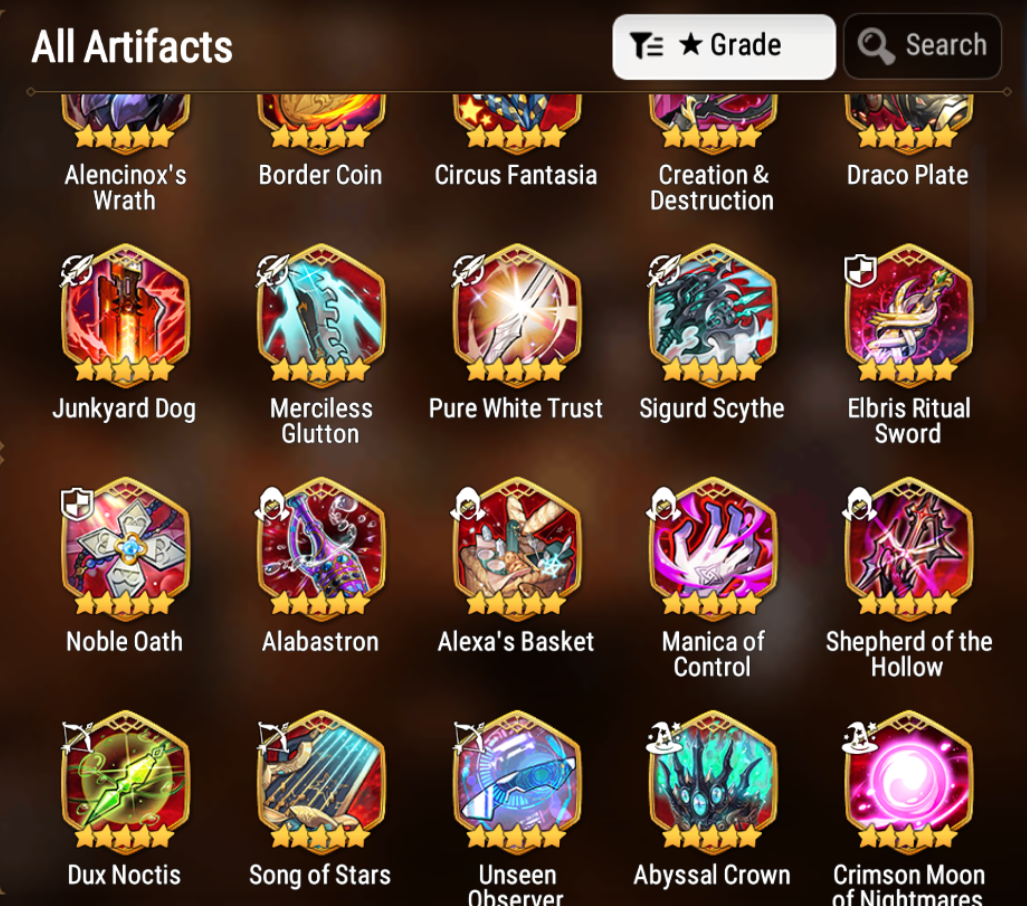Select the Song of Stars artifact
This screenshot has height=906, width=1027.
click(x=320, y=782)
